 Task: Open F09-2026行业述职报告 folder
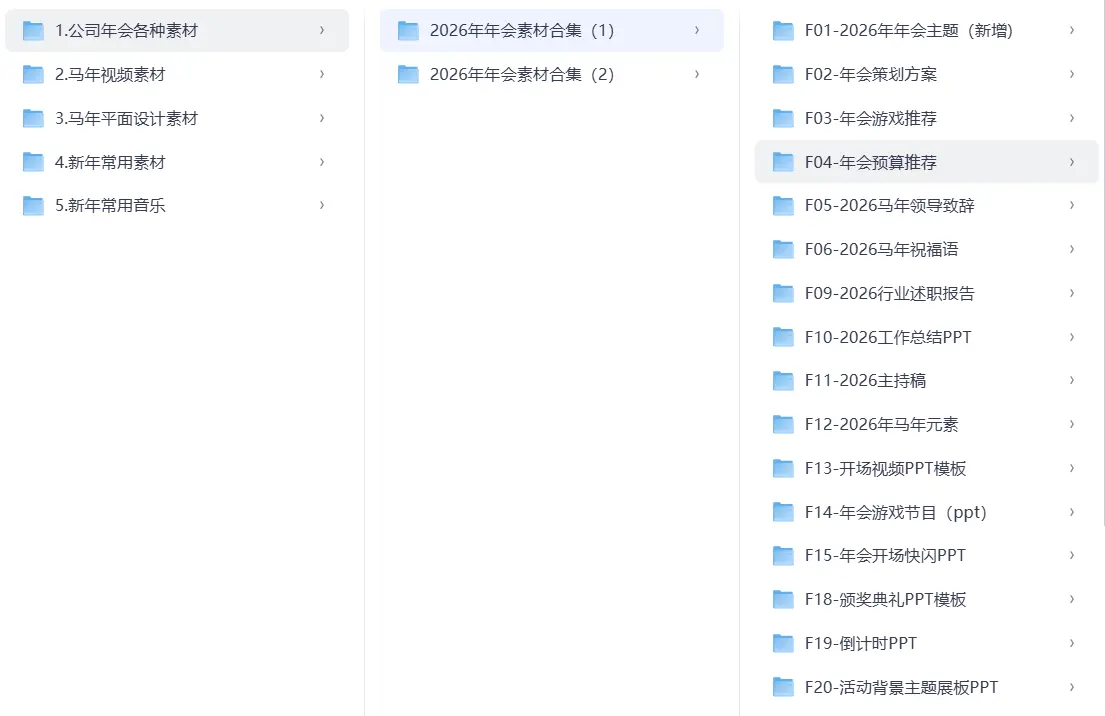[889, 294]
